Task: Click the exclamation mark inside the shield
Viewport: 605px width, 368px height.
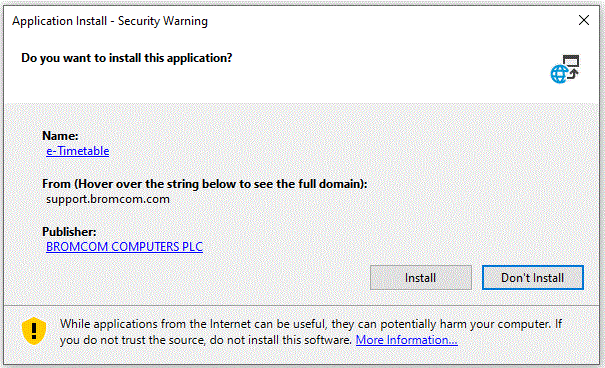Action: [x=34, y=330]
